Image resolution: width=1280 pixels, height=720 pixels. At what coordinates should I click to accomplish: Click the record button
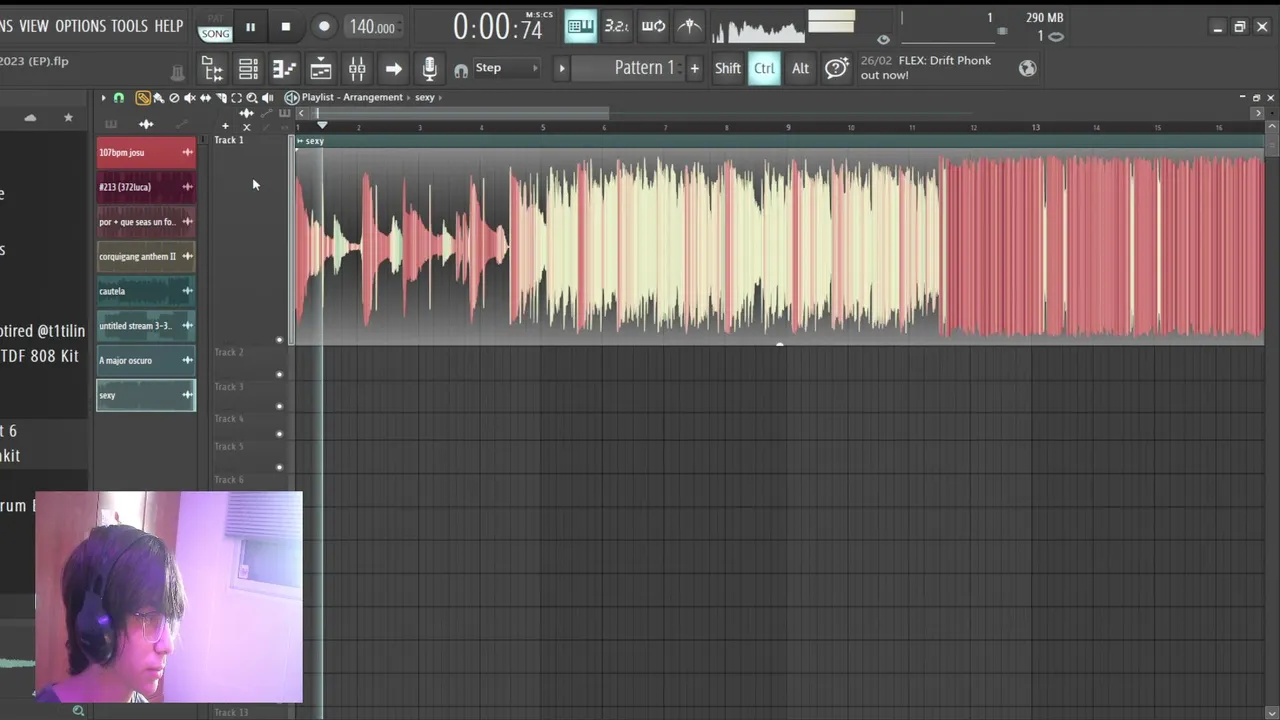tap(324, 27)
